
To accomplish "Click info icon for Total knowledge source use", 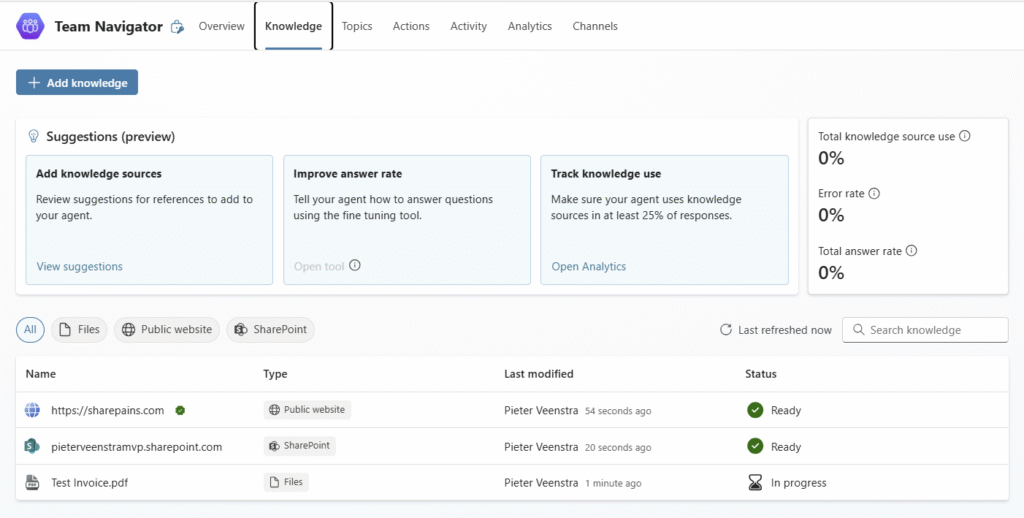I will pyautogui.click(x=964, y=136).
